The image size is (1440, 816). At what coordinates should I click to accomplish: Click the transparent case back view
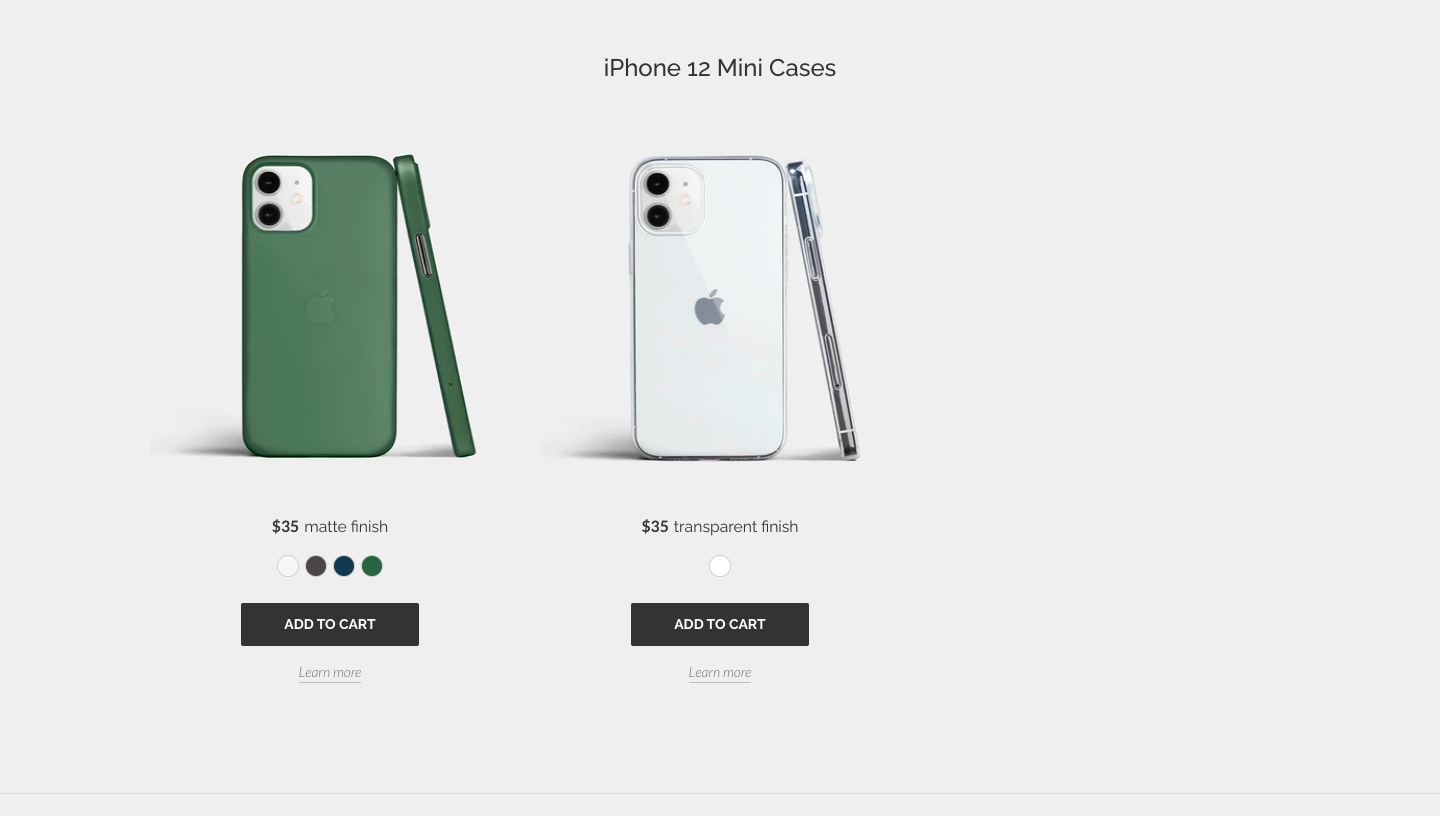pyautogui.click(x=708, y=308)
